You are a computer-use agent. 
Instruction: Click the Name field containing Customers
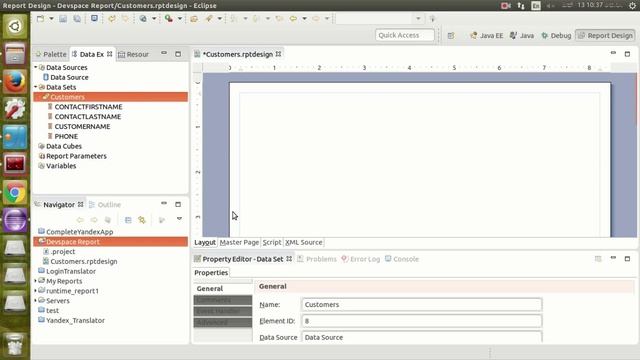click(422, 304)
